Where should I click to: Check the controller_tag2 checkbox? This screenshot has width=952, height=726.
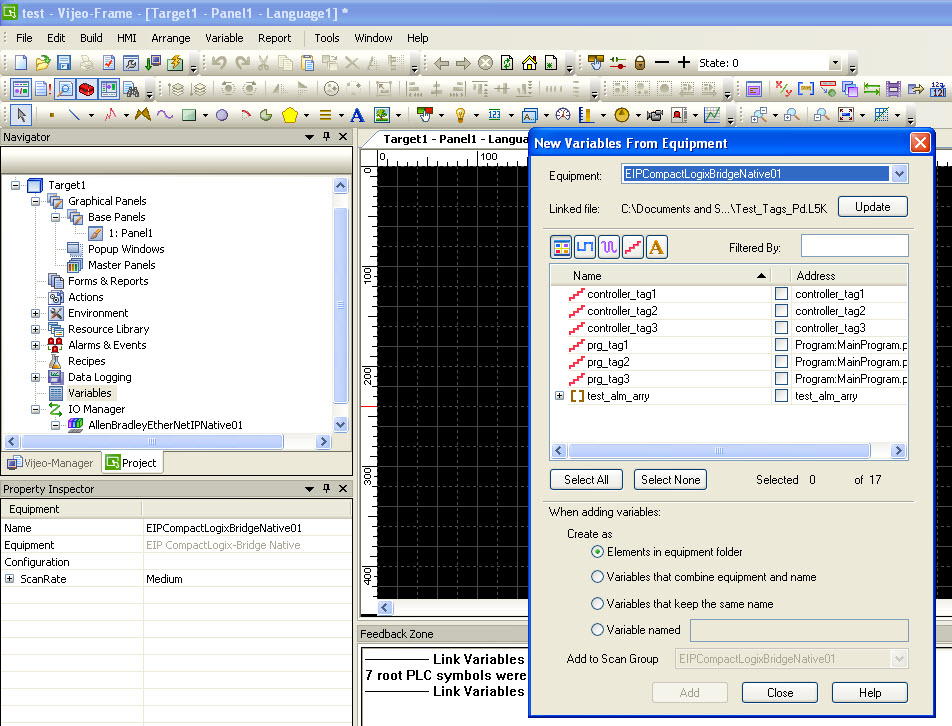(781, 311)
